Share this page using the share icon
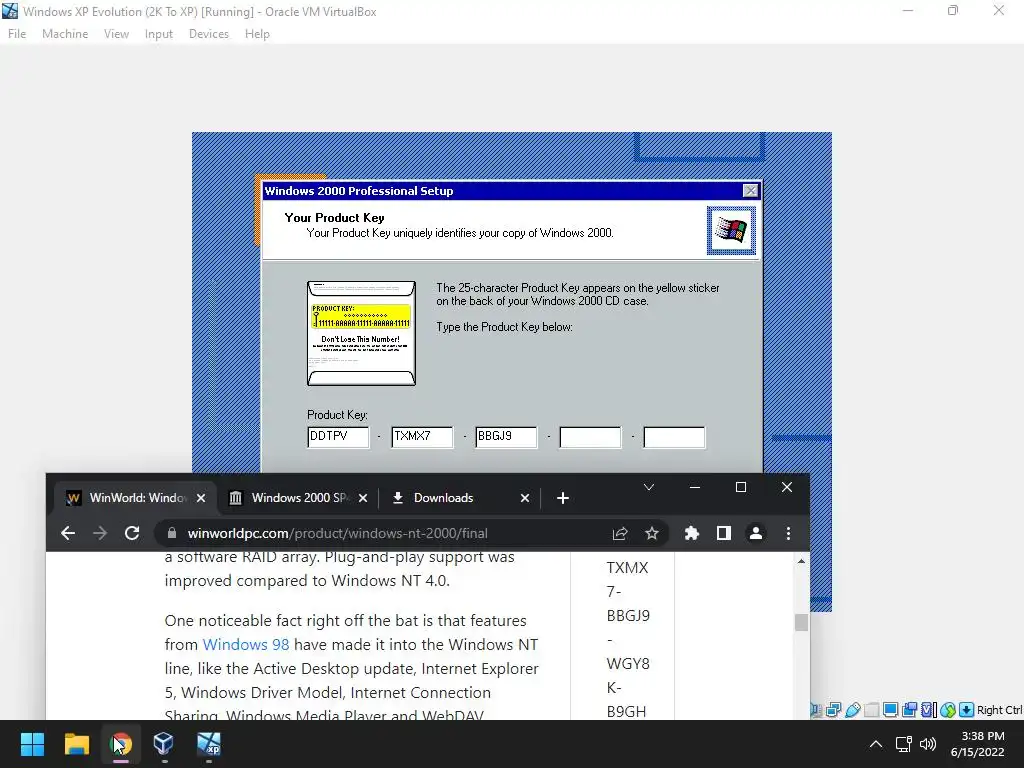Screen dimensions: 1024x768 pos(620,534)
